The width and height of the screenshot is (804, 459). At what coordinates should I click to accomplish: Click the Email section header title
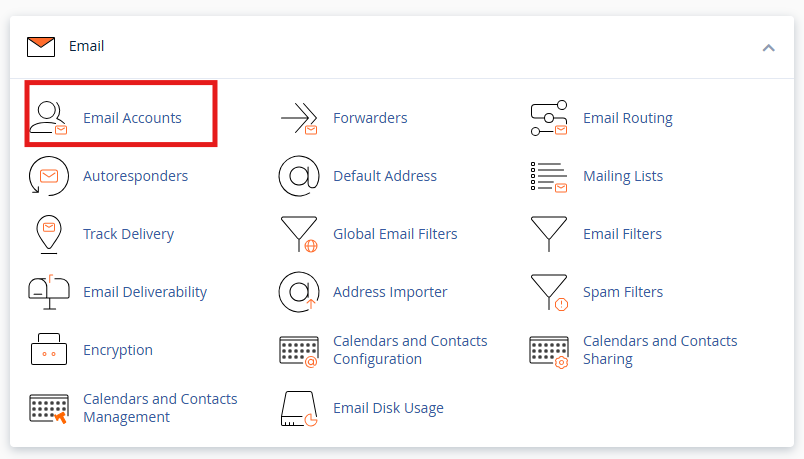(86, 46)
